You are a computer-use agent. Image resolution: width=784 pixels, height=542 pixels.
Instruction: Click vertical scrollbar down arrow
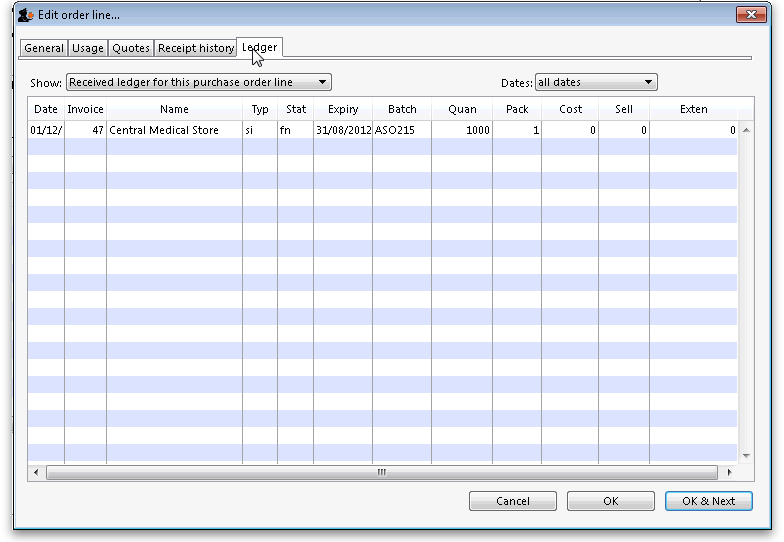(746, 457)
